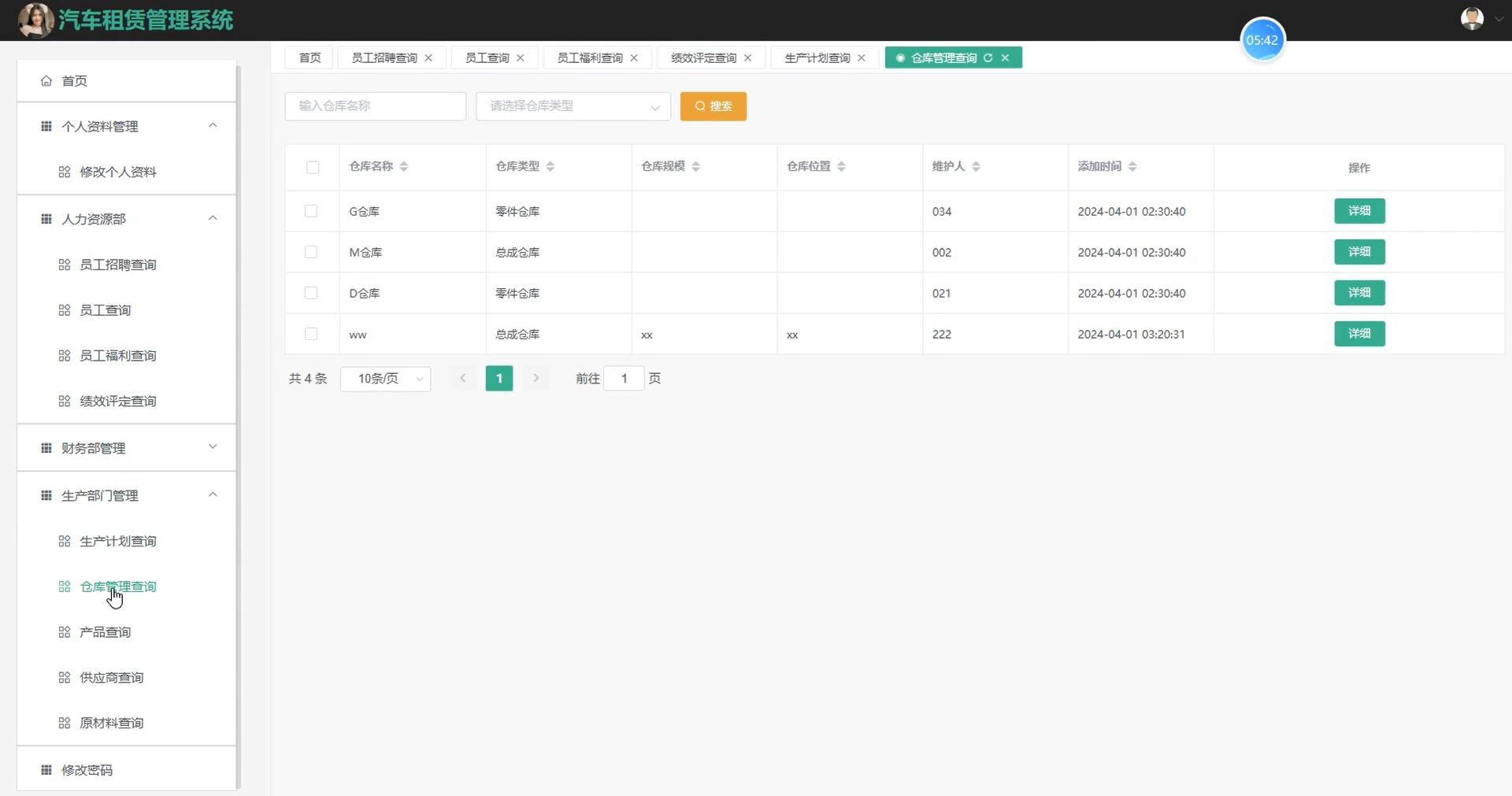Switch to the 生产计划查询 tab
This screenshot has width=1512, height=796.
[817, 57]
